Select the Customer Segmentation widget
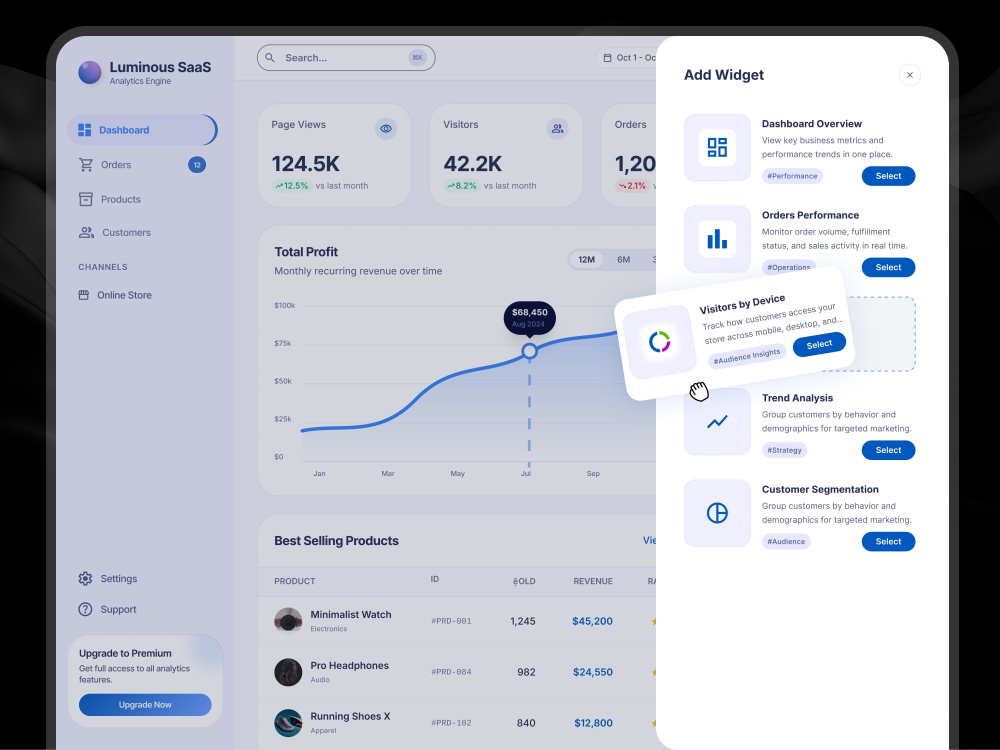The width and height of the screenshot is (1000, 750). pyautogui.click(x=888, y=541)
